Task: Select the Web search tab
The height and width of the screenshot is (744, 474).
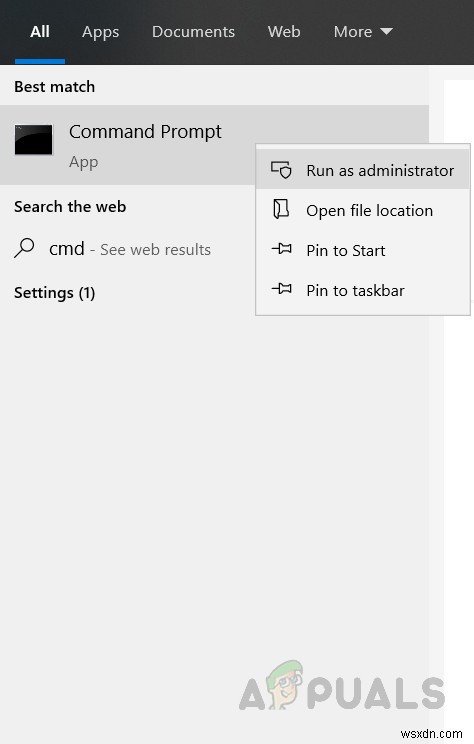Action: click(x=284, y=32)
